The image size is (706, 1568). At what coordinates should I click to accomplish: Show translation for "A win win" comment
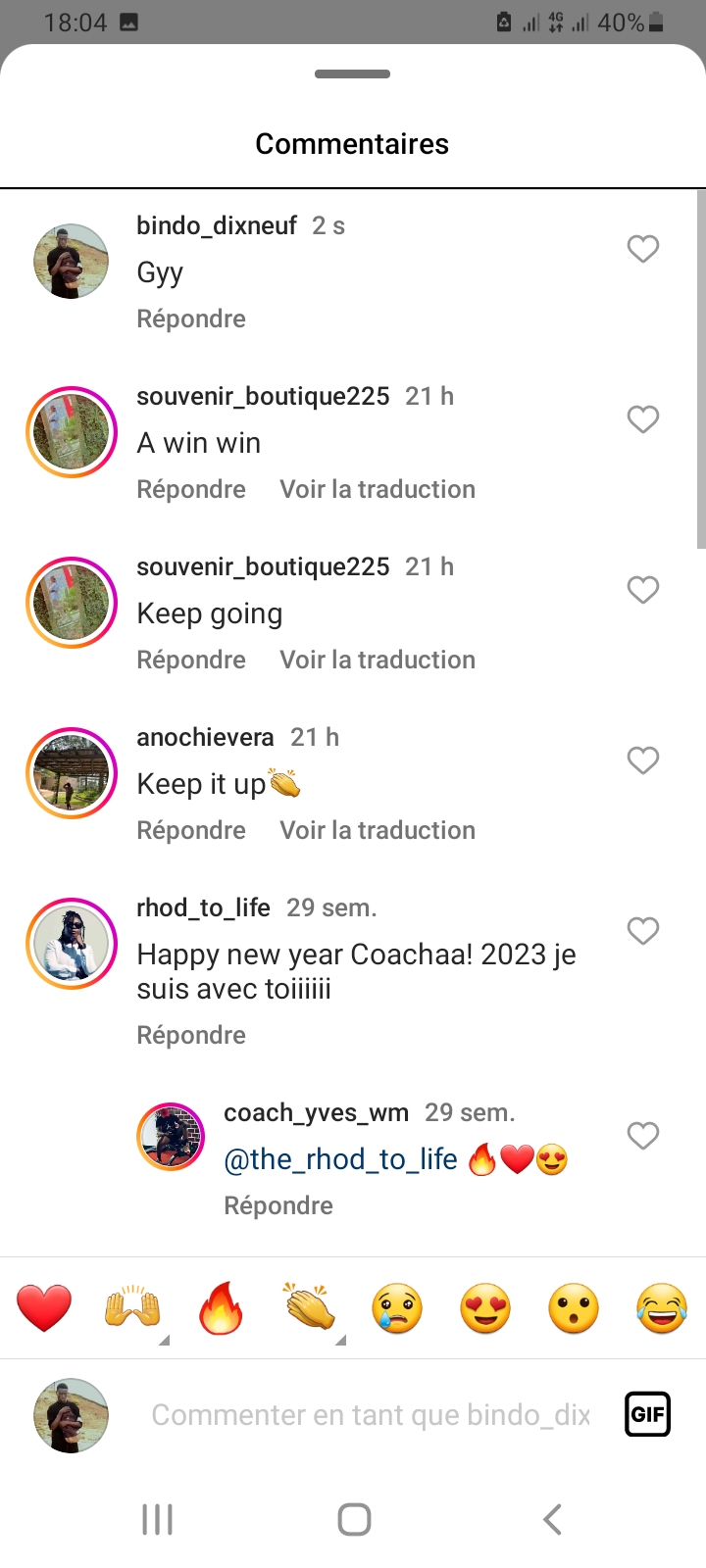[x=378, y=489]
